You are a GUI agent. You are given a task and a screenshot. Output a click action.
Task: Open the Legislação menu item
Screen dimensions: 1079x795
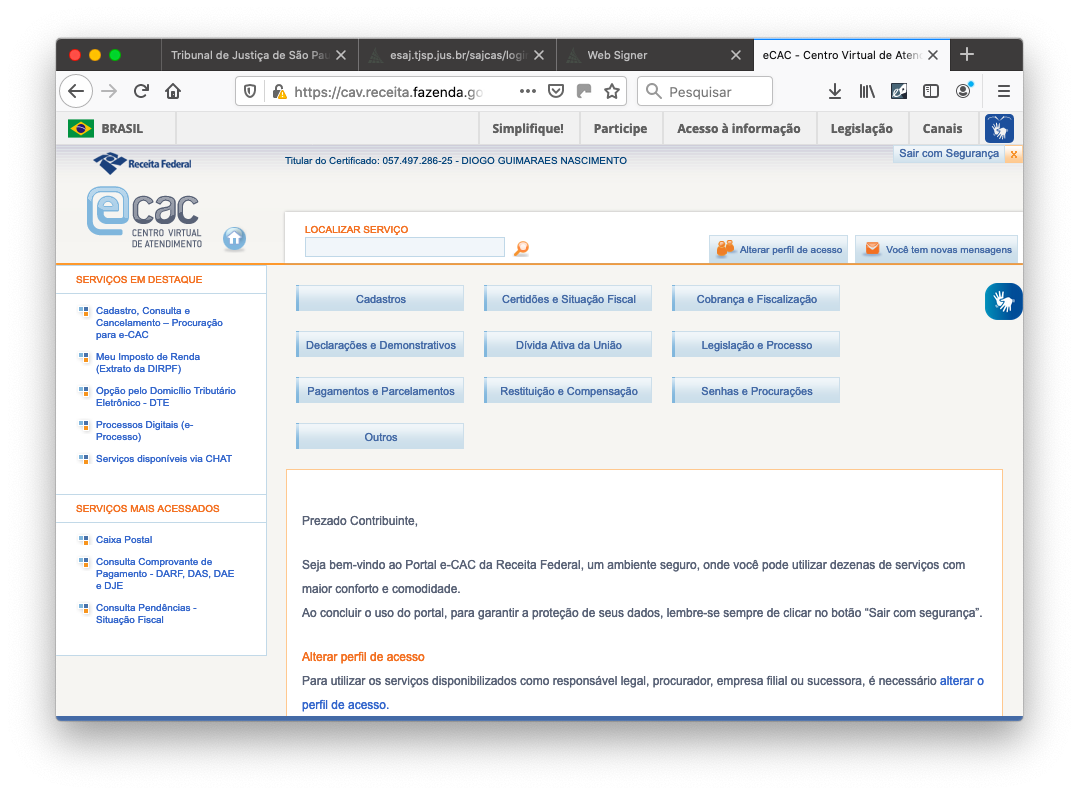pos(861,128)
